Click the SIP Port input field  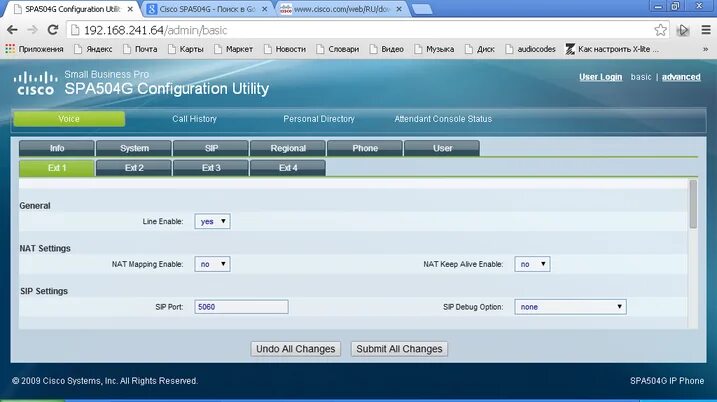point(241,307)
